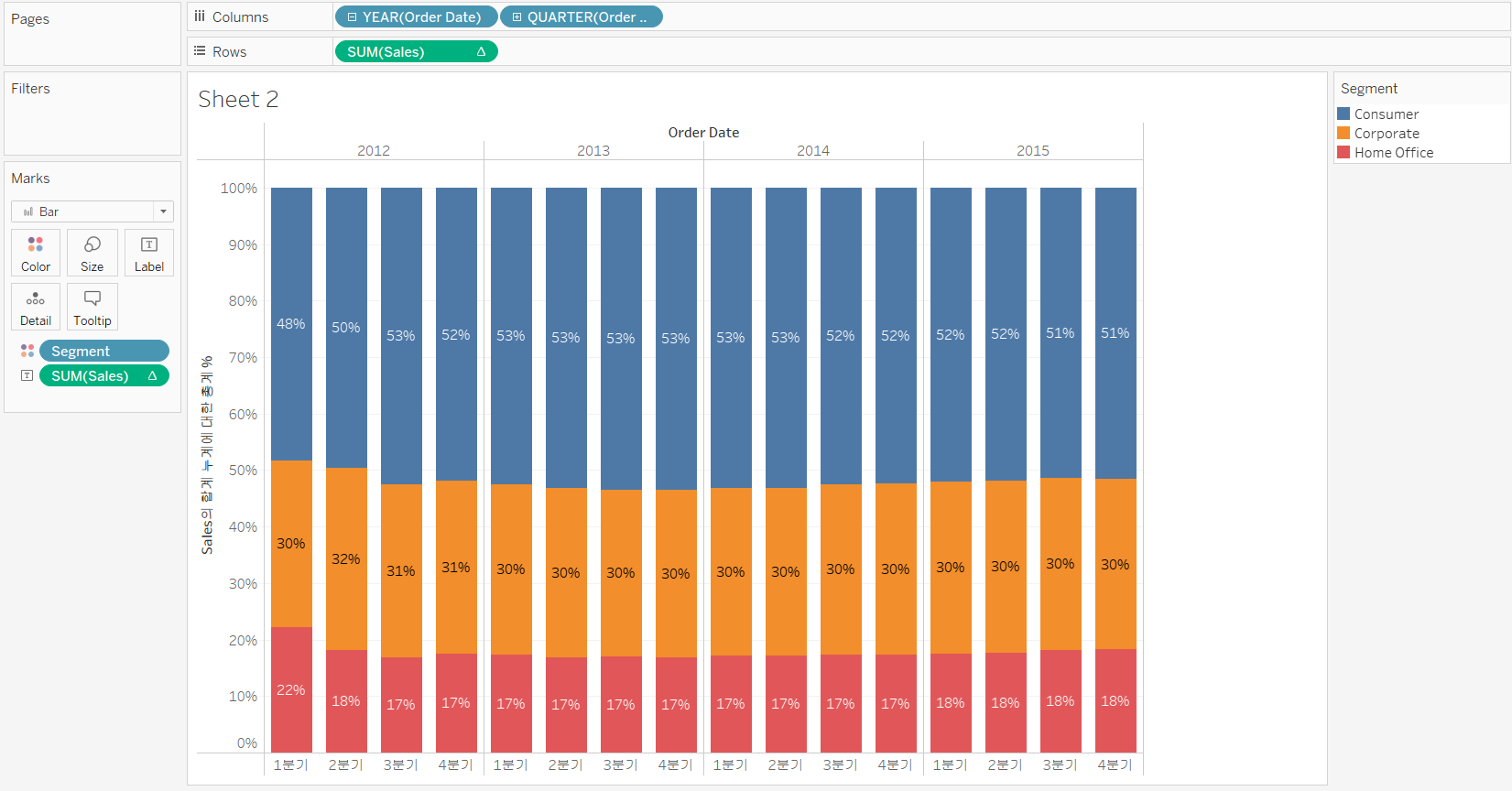Select the 32% Corporate bar segment
The height and width of the screenshot is (791, 1512).
[346, 558]
